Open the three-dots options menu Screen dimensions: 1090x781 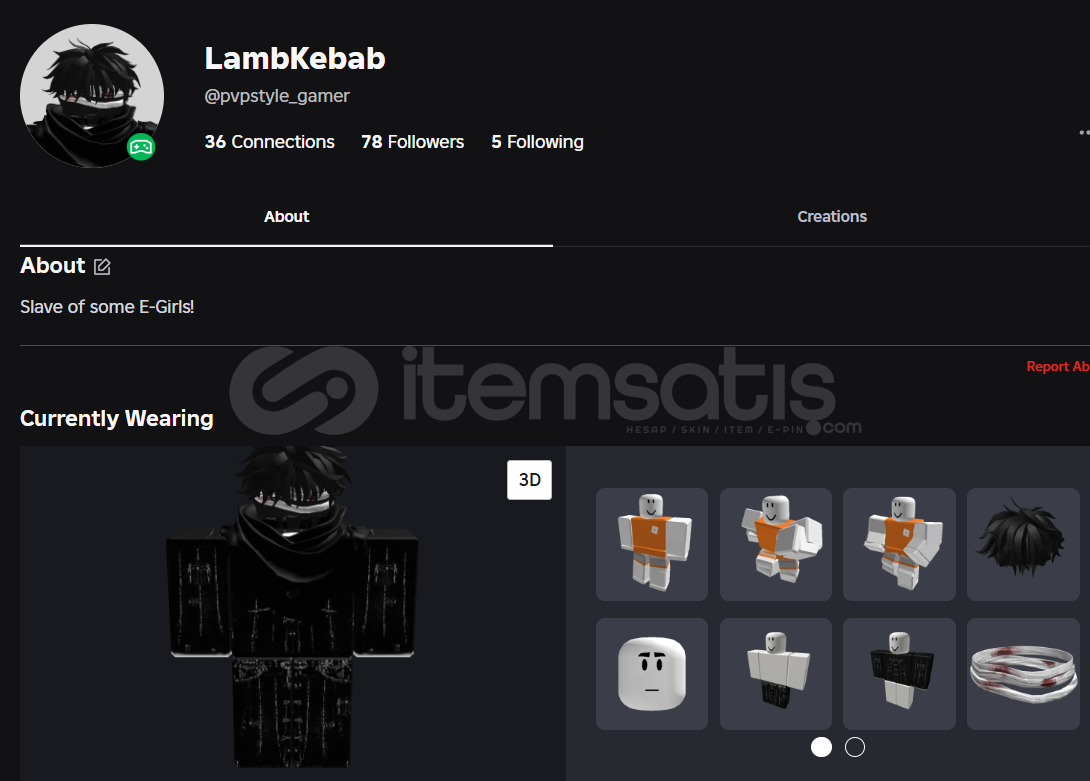tap(1084, 132)
